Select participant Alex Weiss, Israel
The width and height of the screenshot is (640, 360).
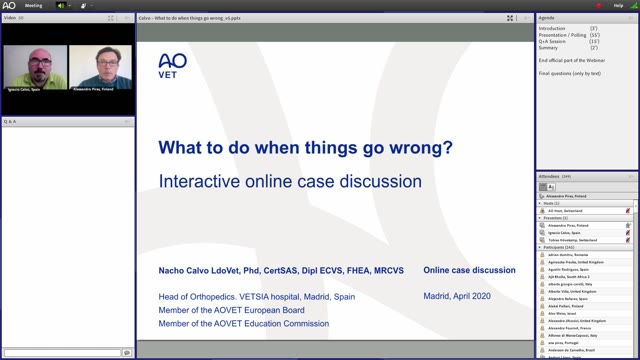pos(562,313)
